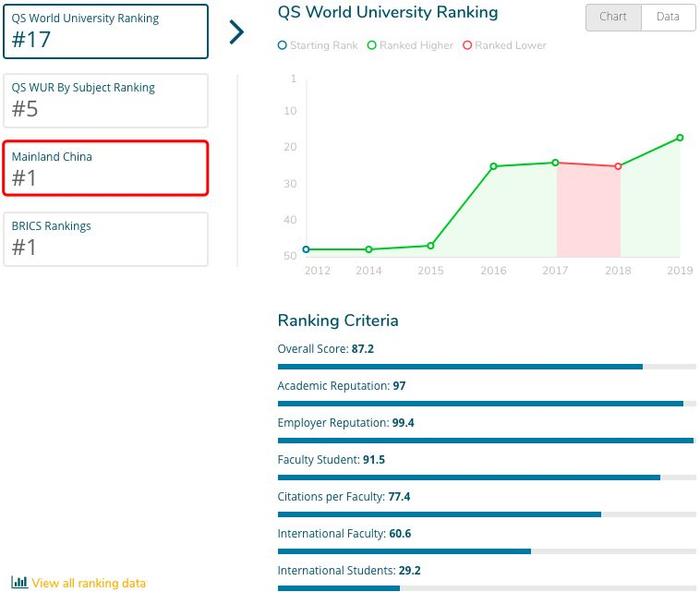Image resolution: width=700 pixels, height=593 pixels.
Task: Click the International Faculty progress bar
Action: point(487,551)
